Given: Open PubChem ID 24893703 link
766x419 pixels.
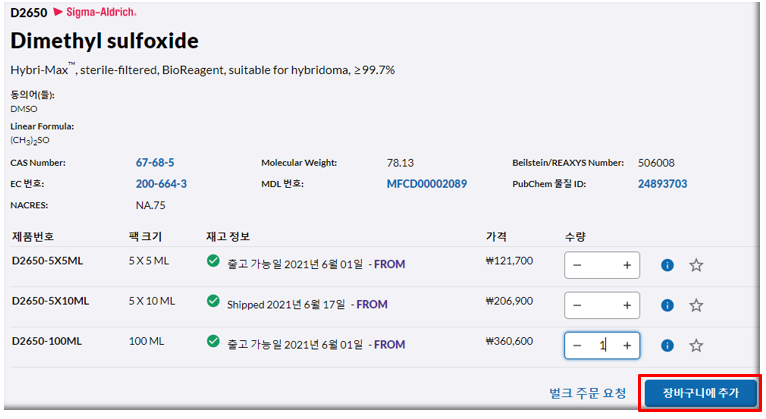Looking at the screenshot, I should click(665, 184).
